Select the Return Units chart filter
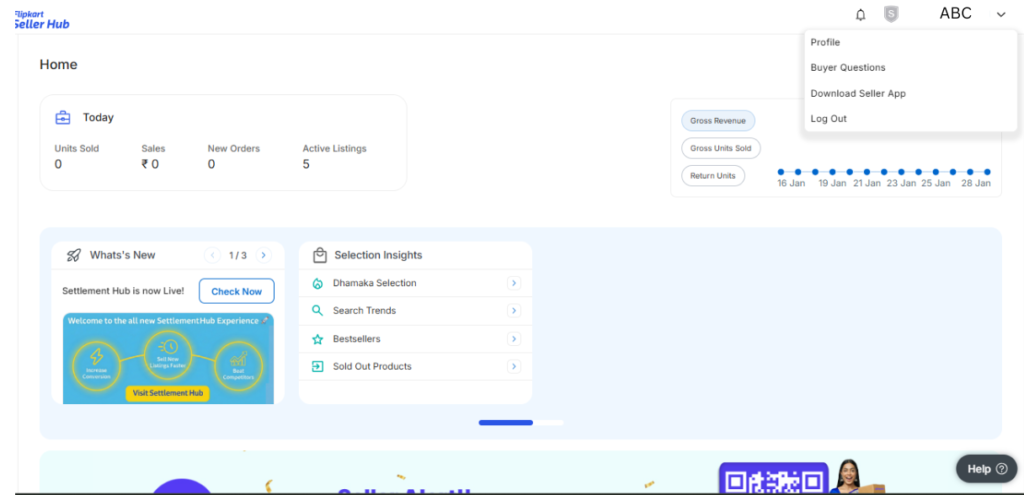 712,176
